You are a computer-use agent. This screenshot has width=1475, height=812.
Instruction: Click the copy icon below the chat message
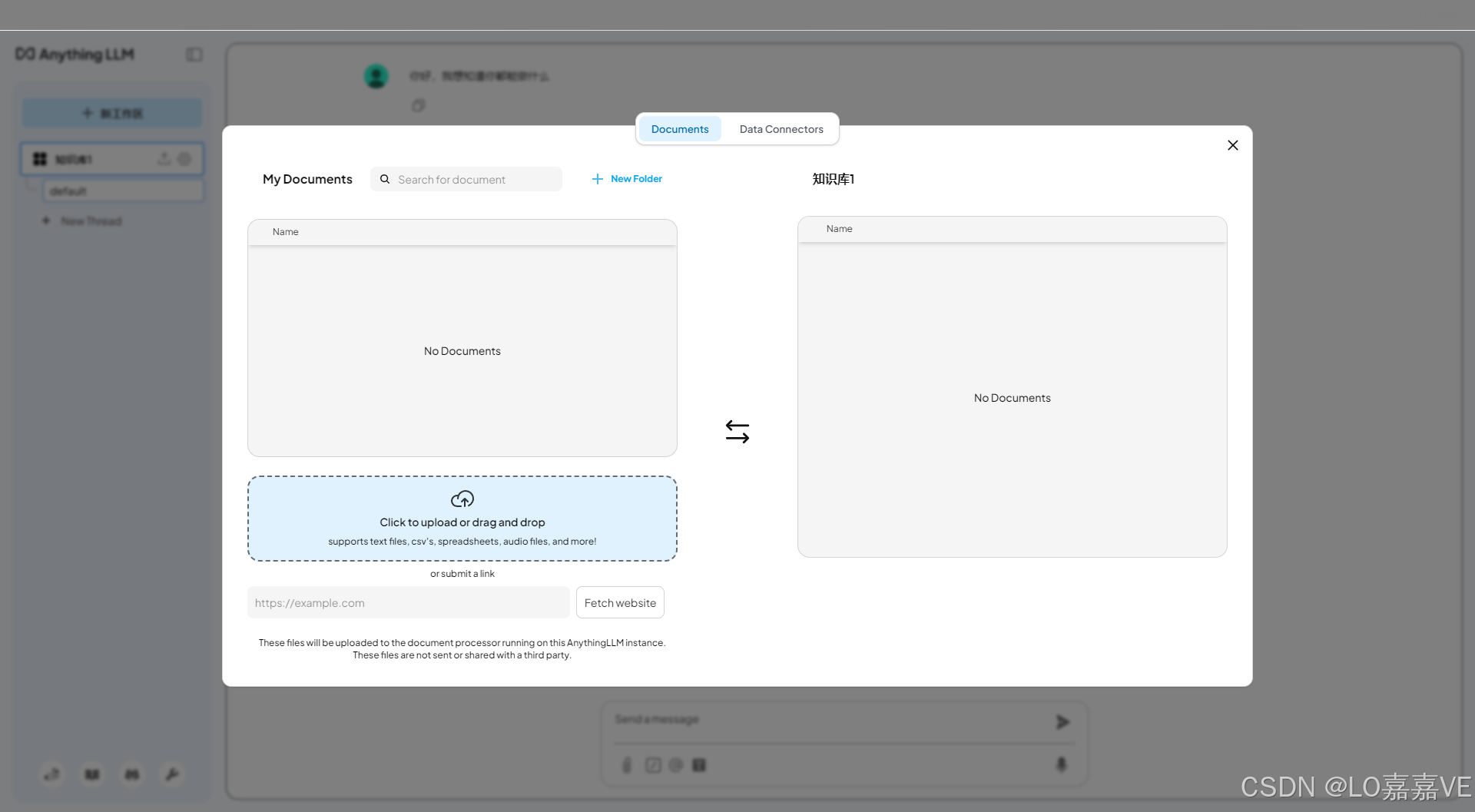[418, 105]
